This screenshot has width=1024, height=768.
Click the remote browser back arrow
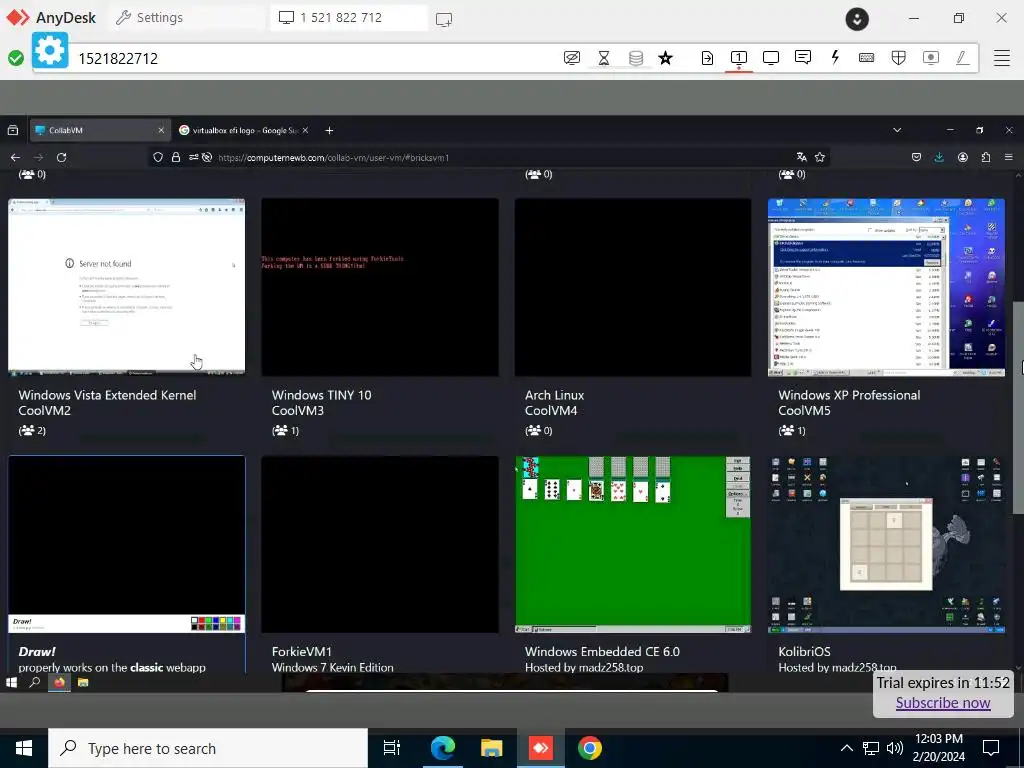[15, 157]
